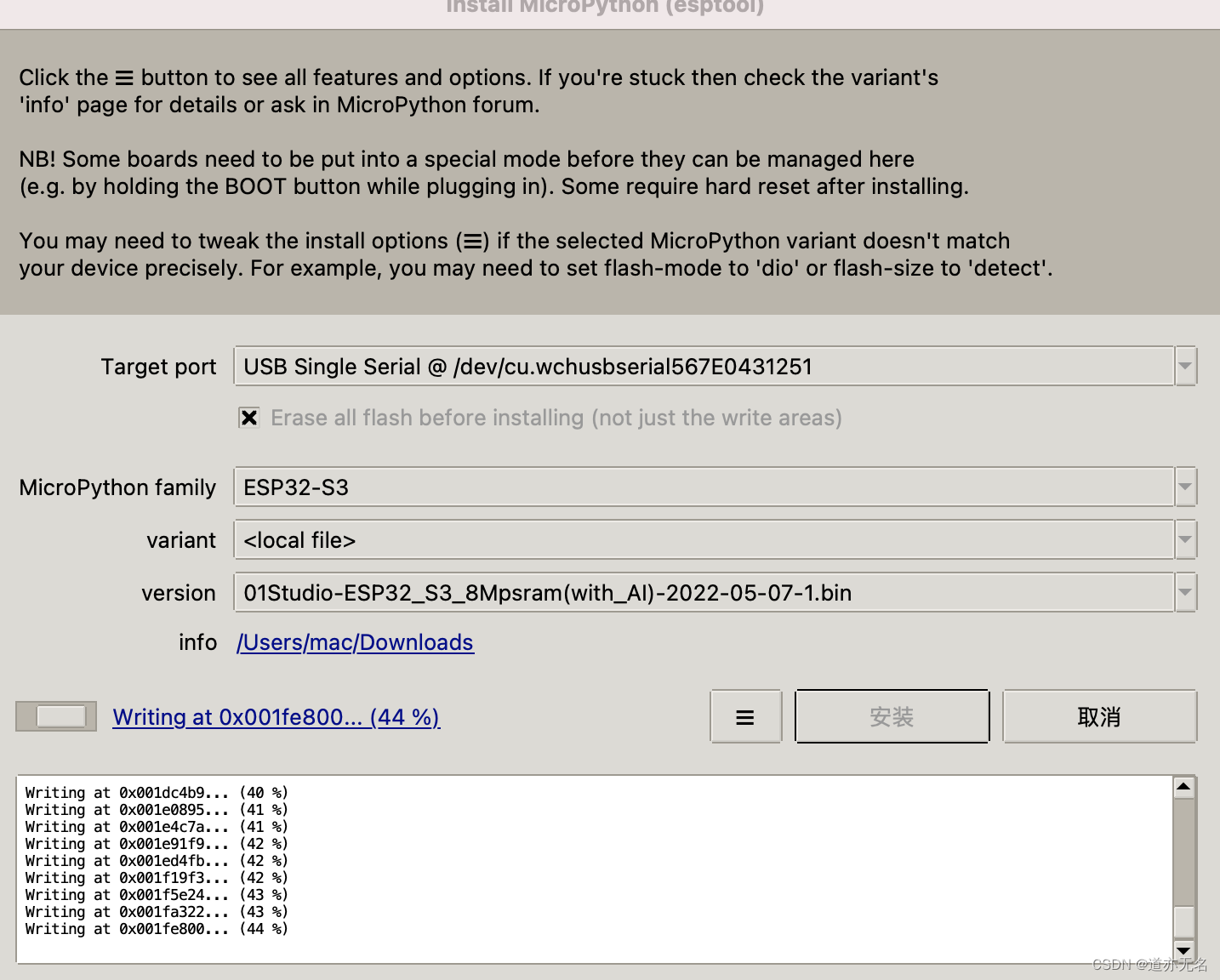Click log line Writing at 0x001f19f3
1220x980 pixels.
click(x=157, y=878)
